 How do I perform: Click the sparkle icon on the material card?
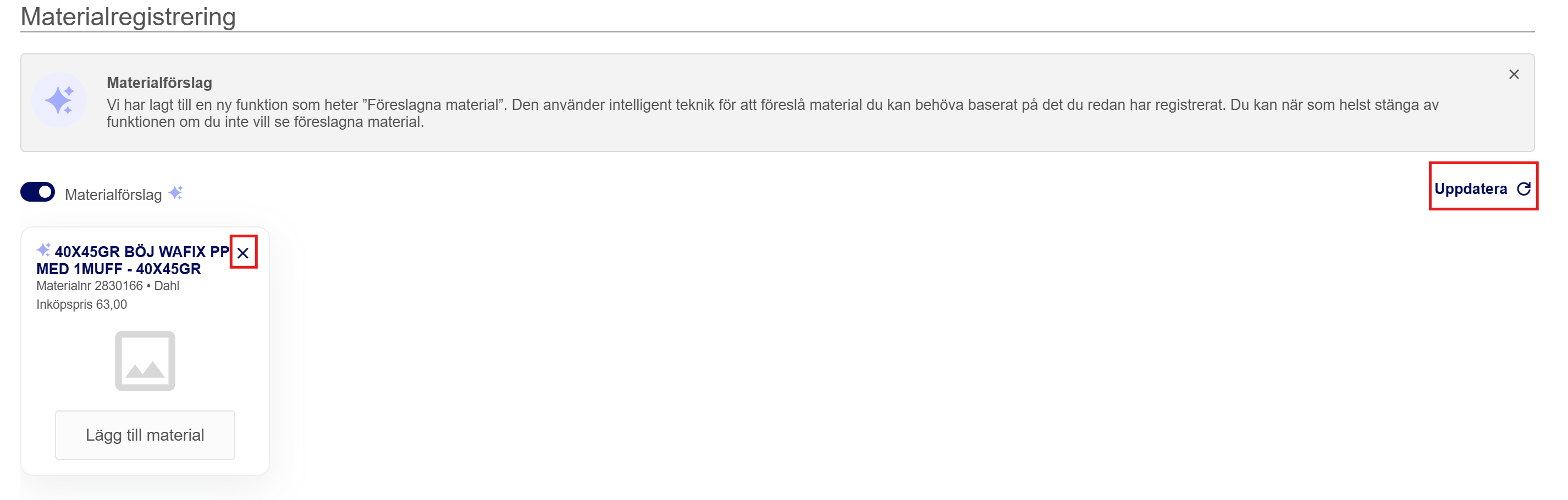pyautogui.click(x=43, y=250)
